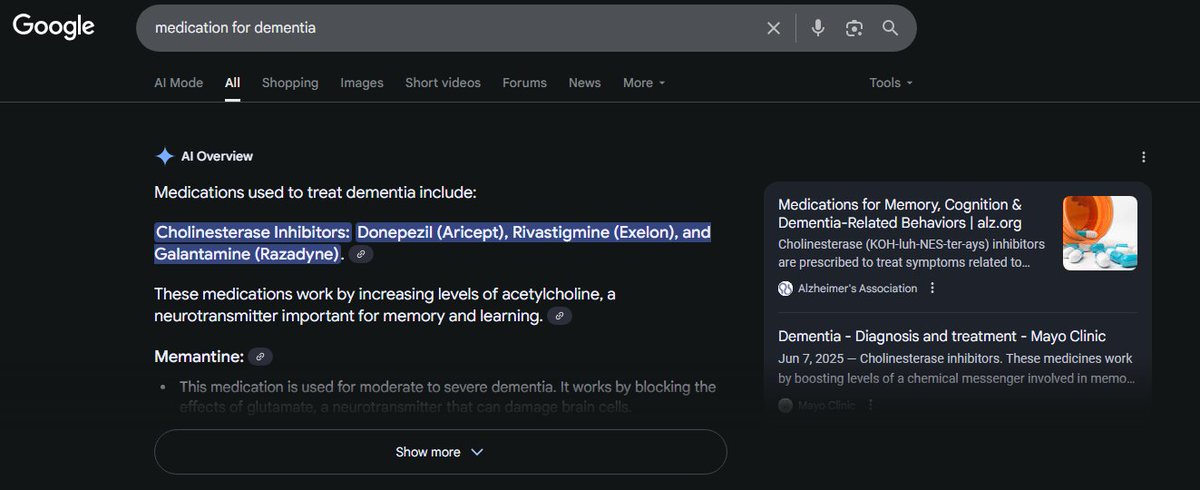The width and height of the screenshot is (1200, 490).
Task: Click Alzheimer's Association site favicon
Action: pyautogui.click(x=786, y=288)
